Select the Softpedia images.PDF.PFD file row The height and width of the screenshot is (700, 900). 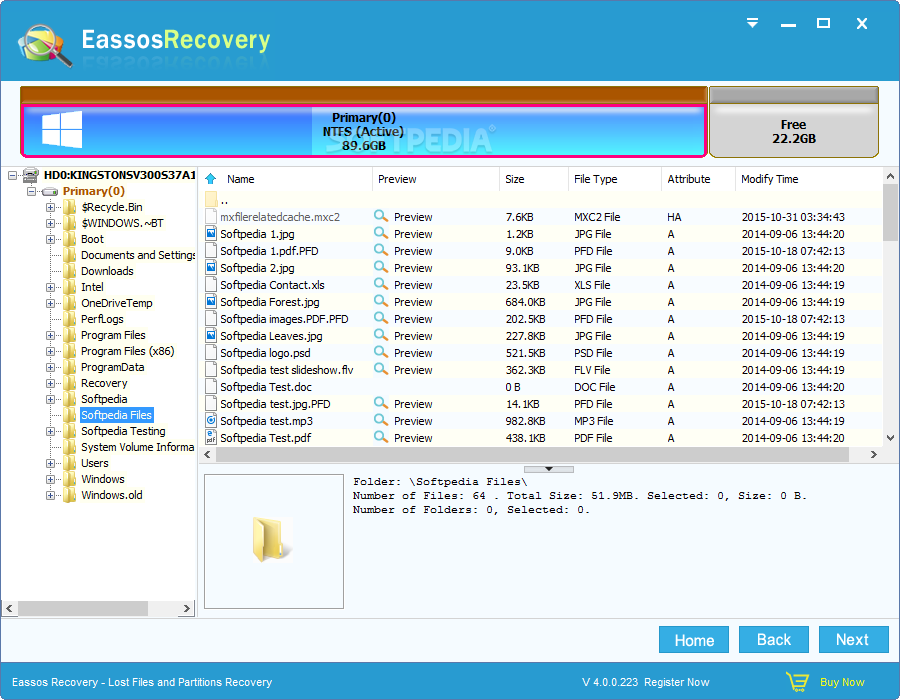point(541,318)
